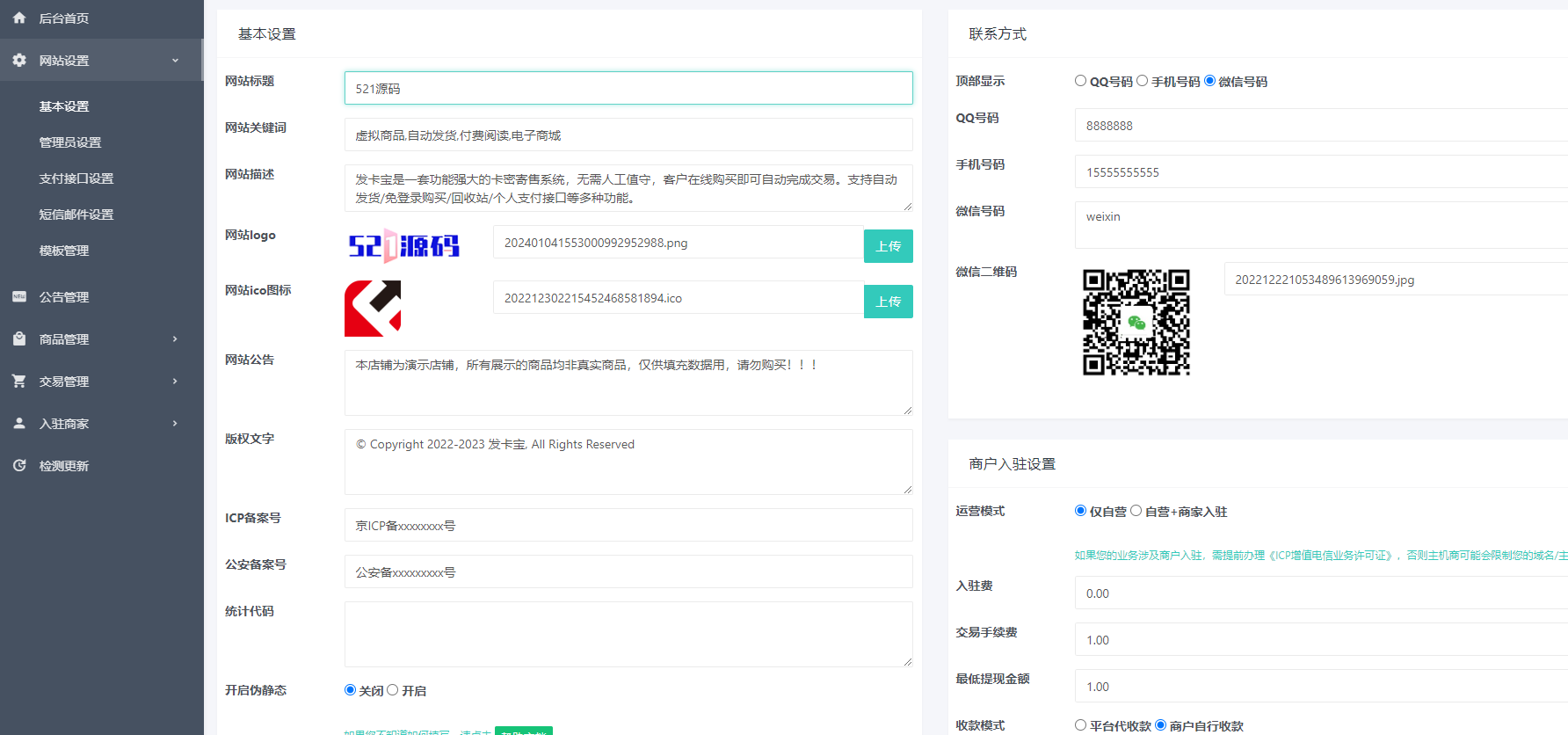Open 模板管理 from the sidebar
This screenshot has height=735, width=1568.
coord(64,251)
